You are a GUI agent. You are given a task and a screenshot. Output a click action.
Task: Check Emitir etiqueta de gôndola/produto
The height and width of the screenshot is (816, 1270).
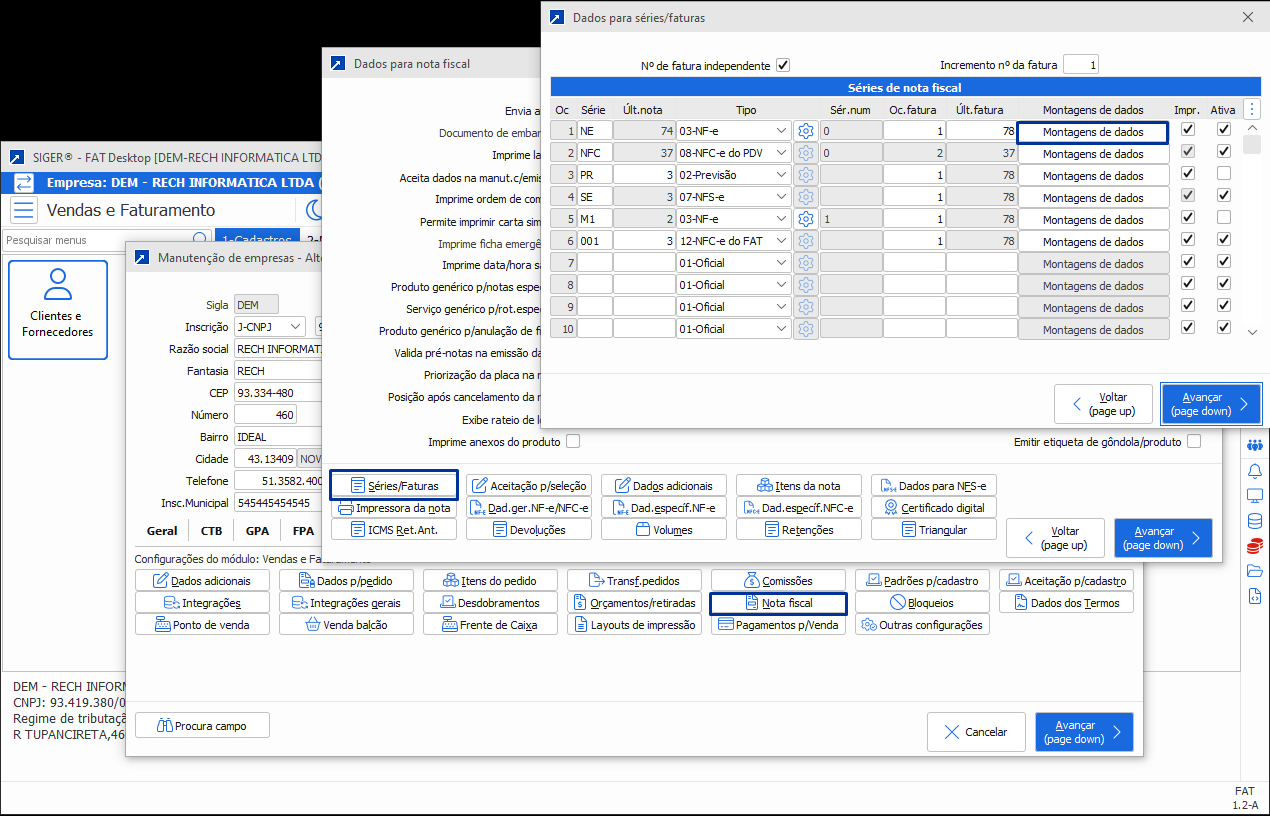(1193, 442)
